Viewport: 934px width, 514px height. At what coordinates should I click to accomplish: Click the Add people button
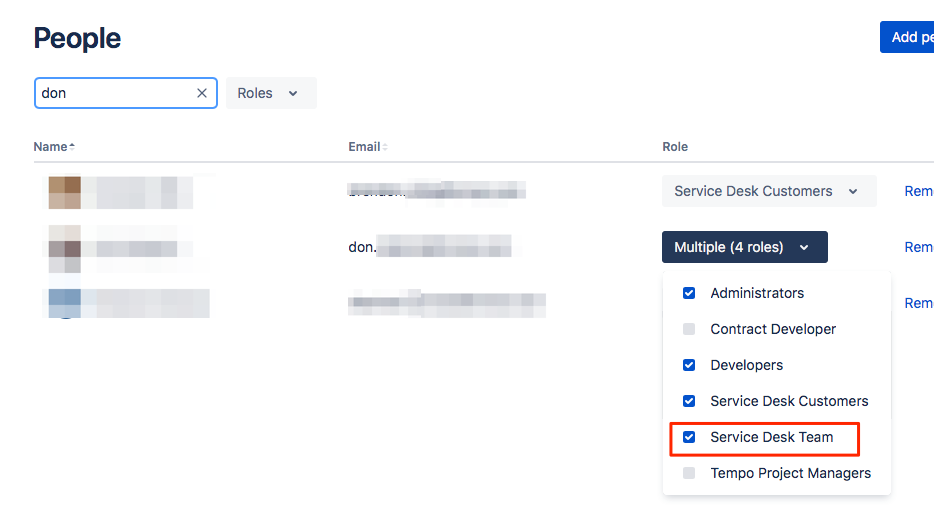pos(907,37)
